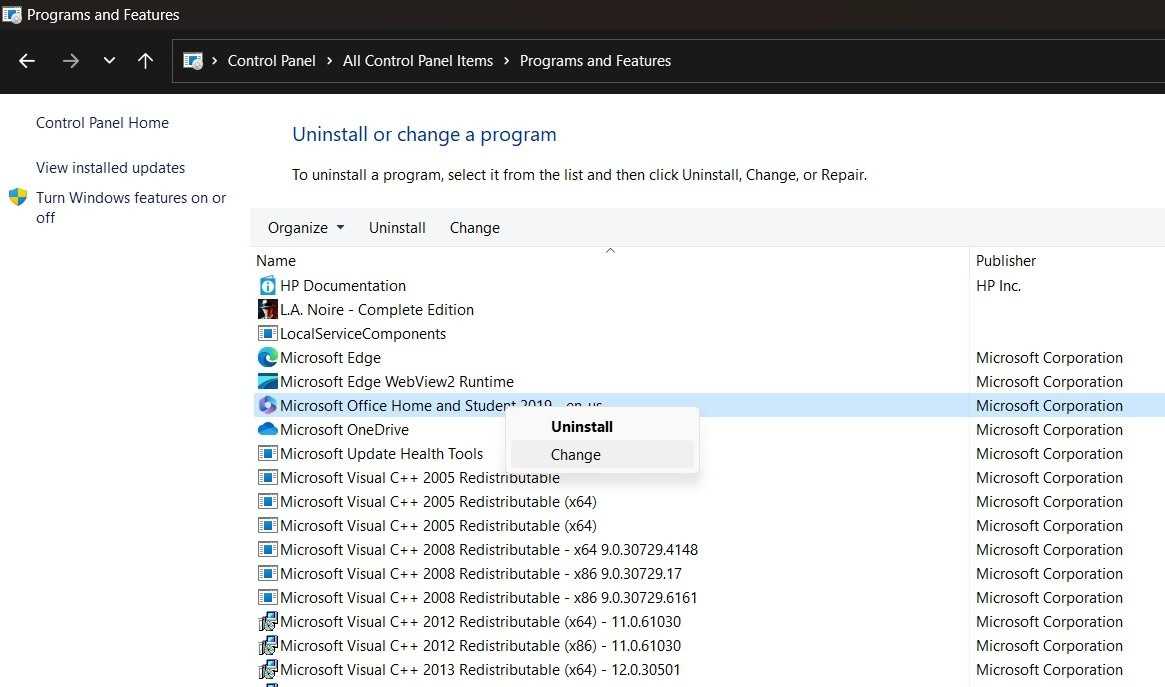
Task: Select L.A. Noire - Complete Edition entry
Action: coord(377,310)
